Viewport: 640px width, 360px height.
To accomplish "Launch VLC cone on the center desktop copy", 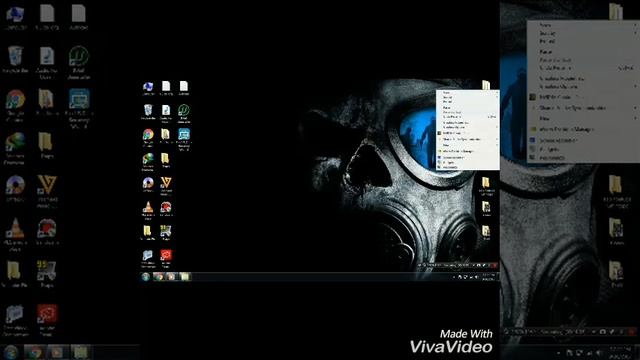I will pos(148,207).
